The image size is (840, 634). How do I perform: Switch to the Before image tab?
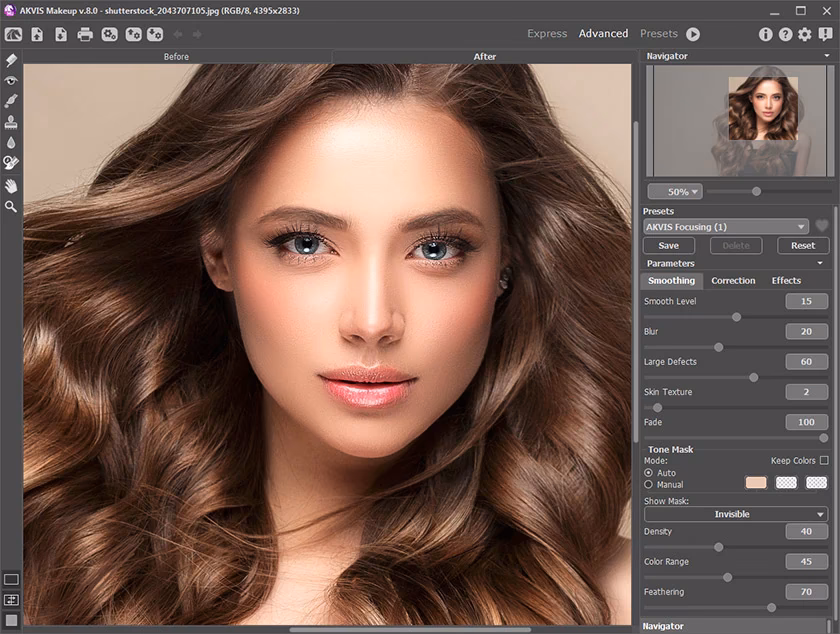[176, 57]
